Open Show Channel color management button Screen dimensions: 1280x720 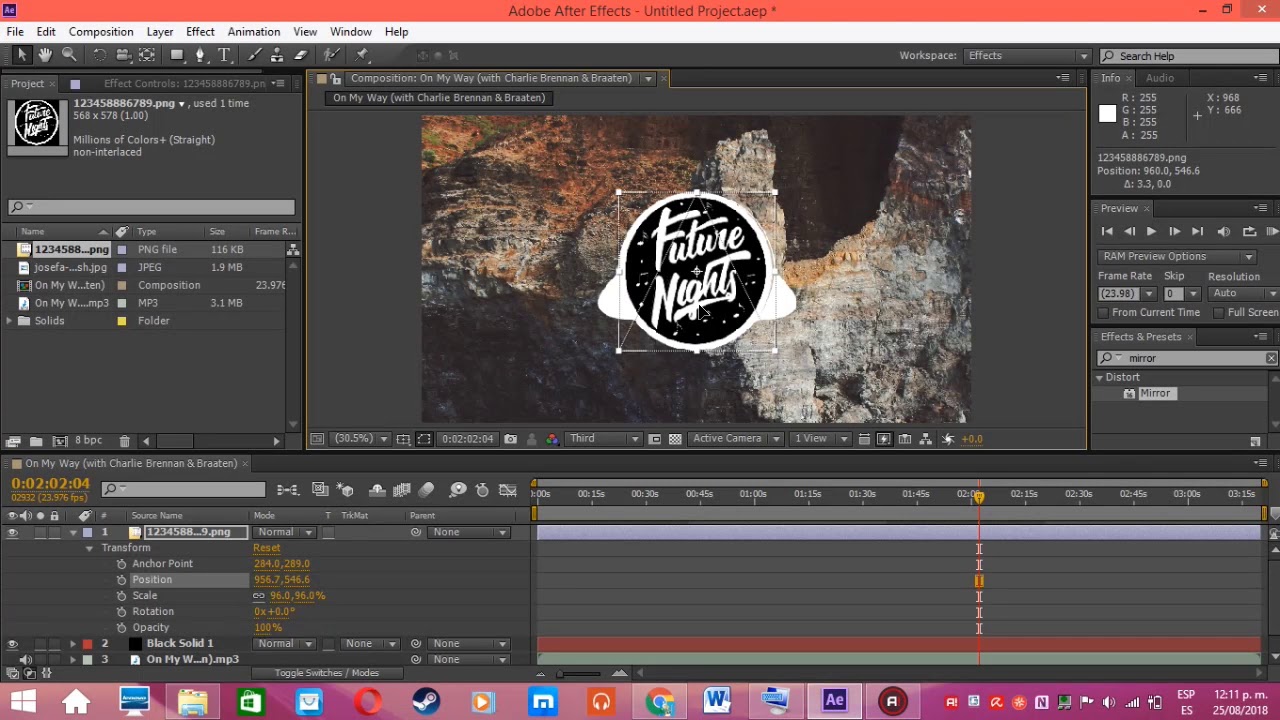click(x=552, y=439)
